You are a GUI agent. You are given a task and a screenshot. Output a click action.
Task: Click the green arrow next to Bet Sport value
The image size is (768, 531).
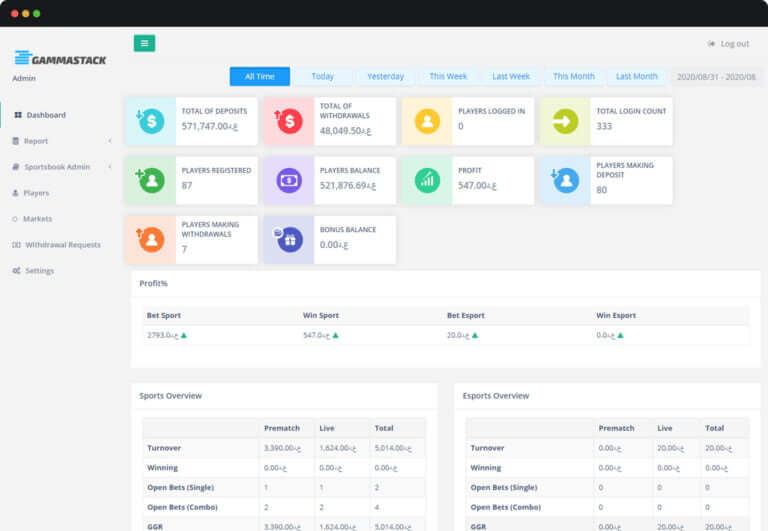pos(184,336)
